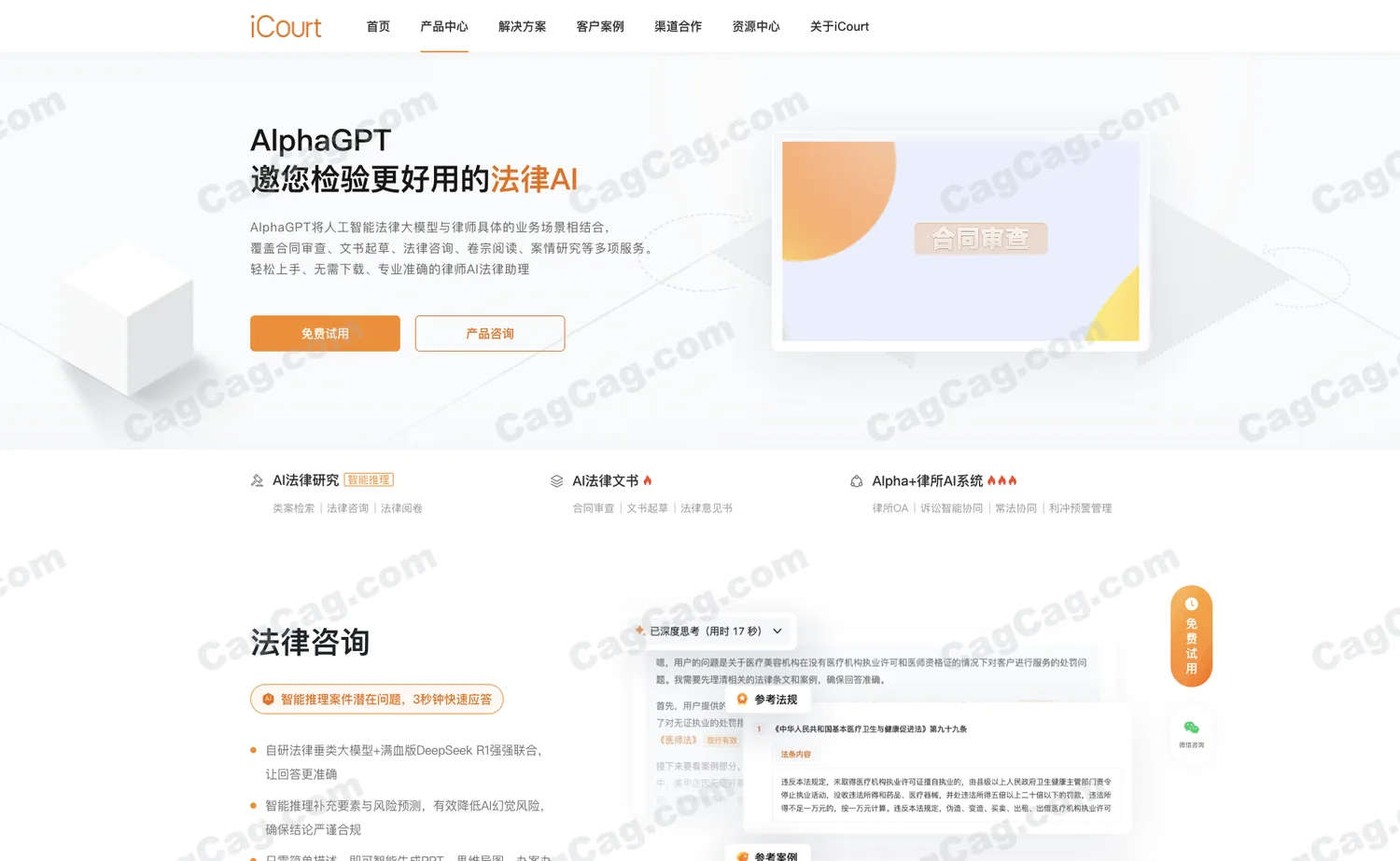The image size is (1400, 861).
Task: Open the 法律阅卷 link
Action: click(x=401, y=508)
